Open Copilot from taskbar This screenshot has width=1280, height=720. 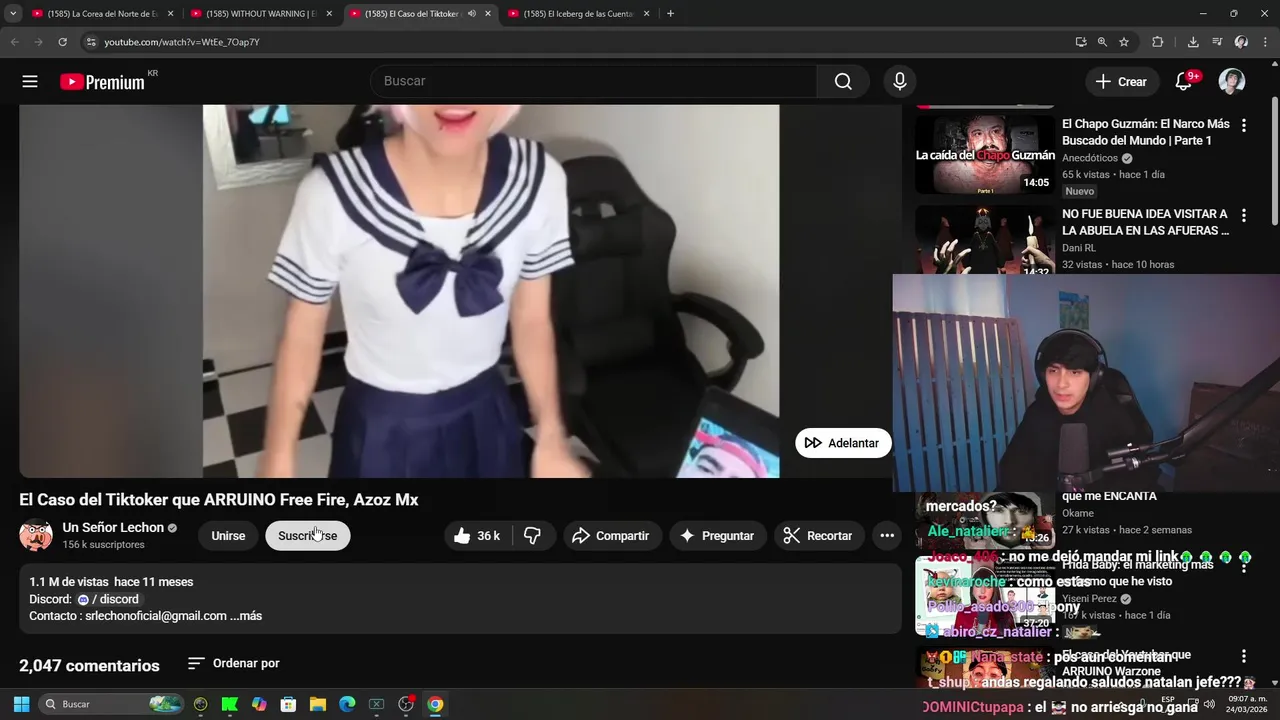pos(259,704)
